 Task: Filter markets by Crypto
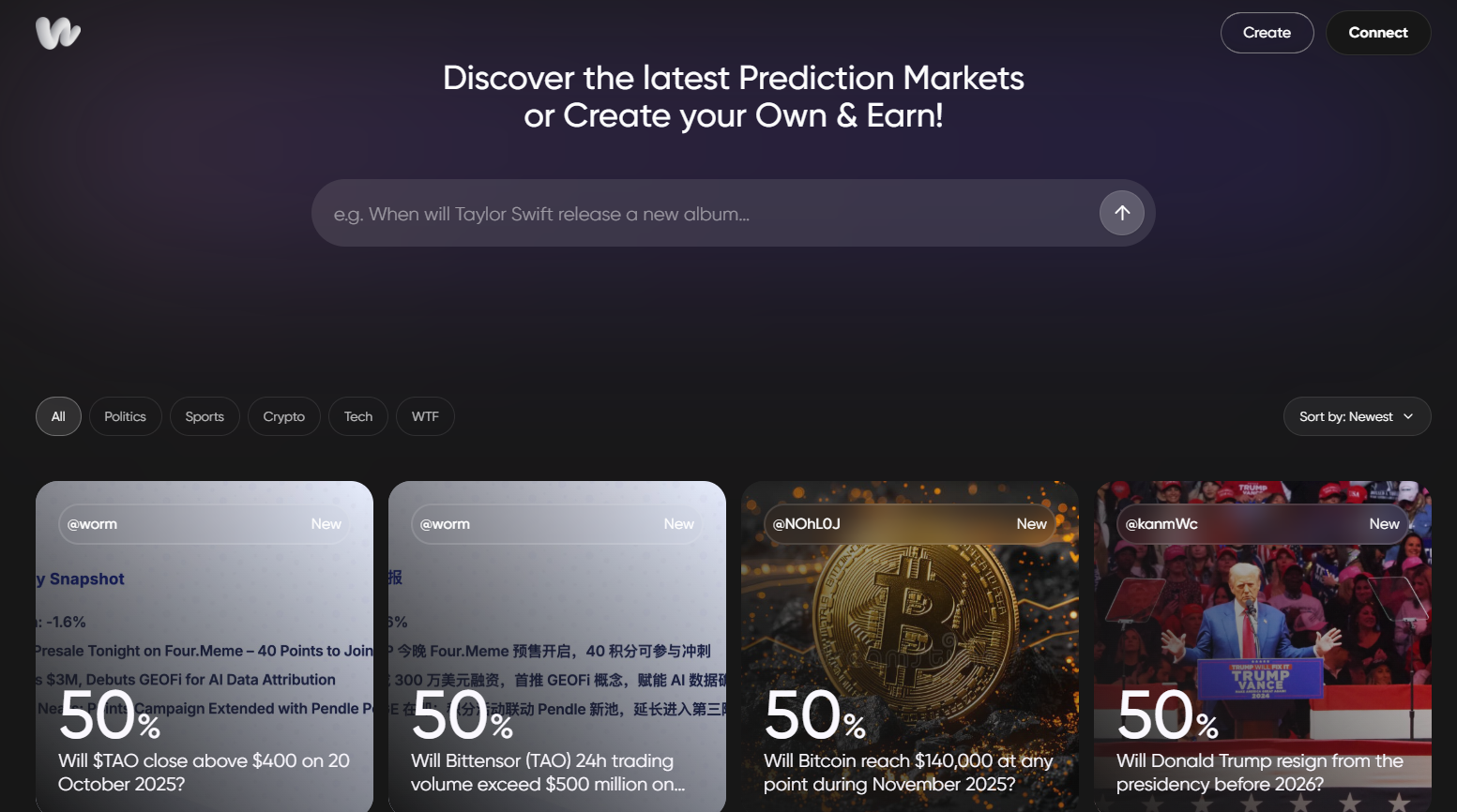point(283,416)
